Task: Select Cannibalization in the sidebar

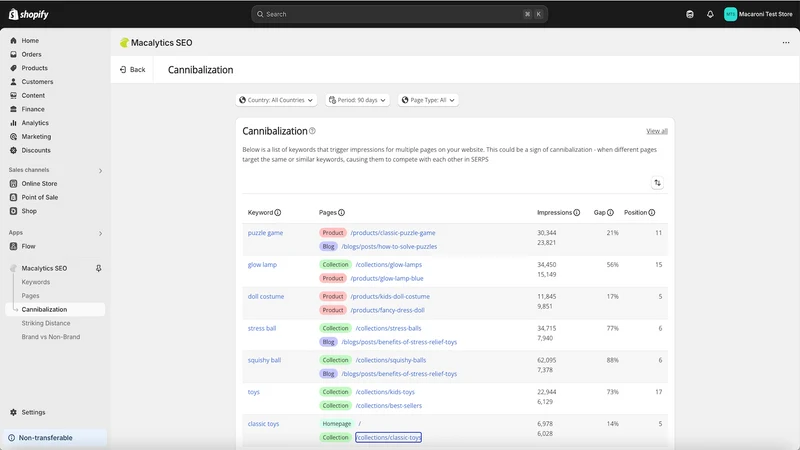Action: [55, 309]
